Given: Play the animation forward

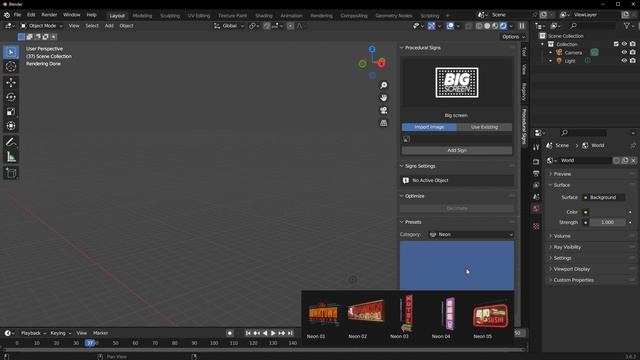Looking at the screenshot, I should pos(273,333).
